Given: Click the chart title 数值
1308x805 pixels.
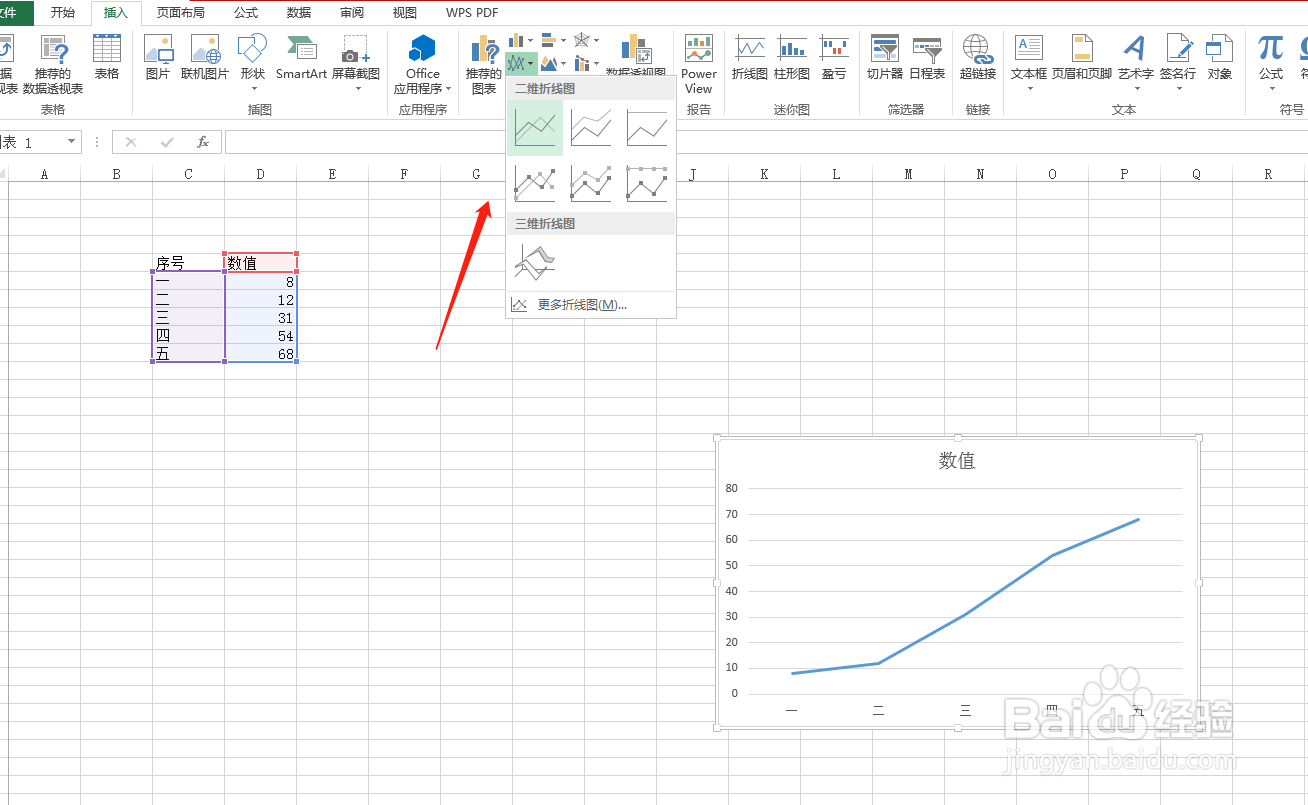Looking at the screenshot, I should point(957,461).
